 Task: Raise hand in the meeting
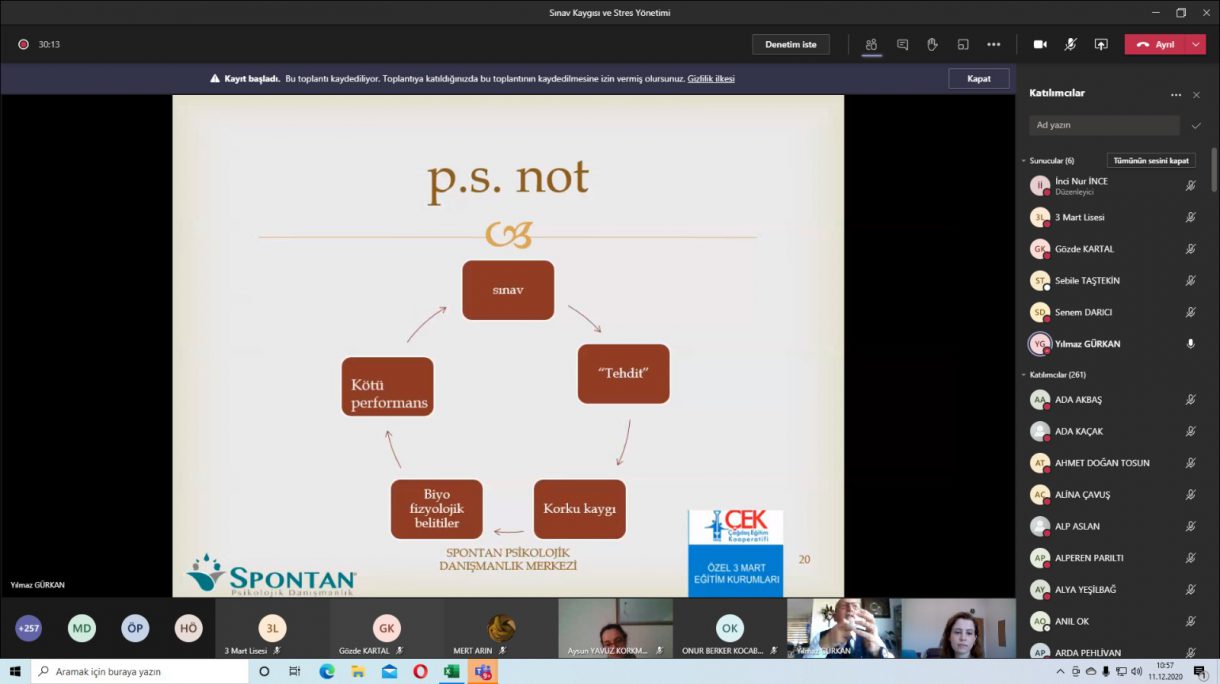[932, 44]
